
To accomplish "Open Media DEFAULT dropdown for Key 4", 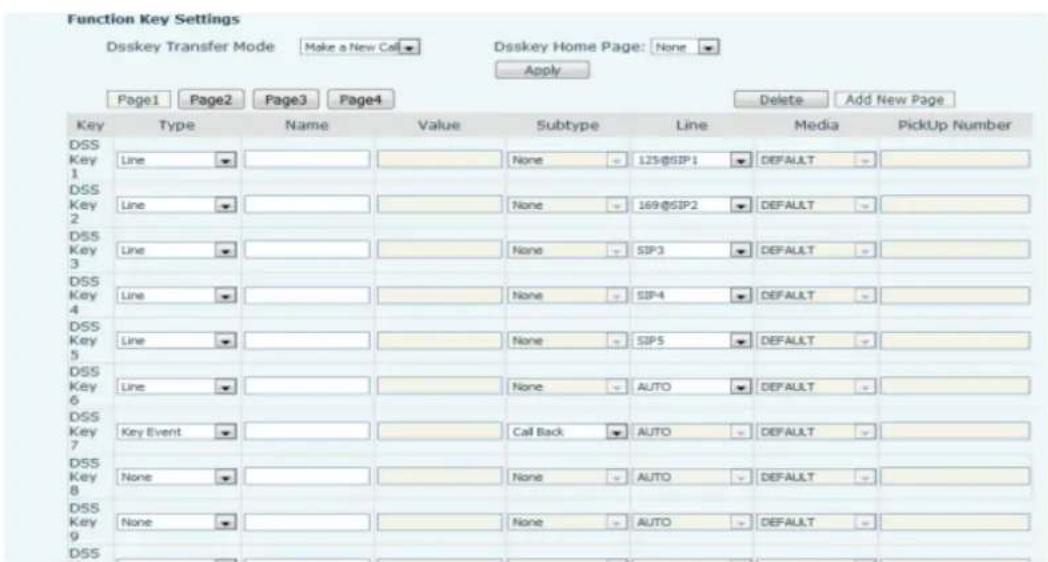I will pyautogui.click(x=816, y=295).
